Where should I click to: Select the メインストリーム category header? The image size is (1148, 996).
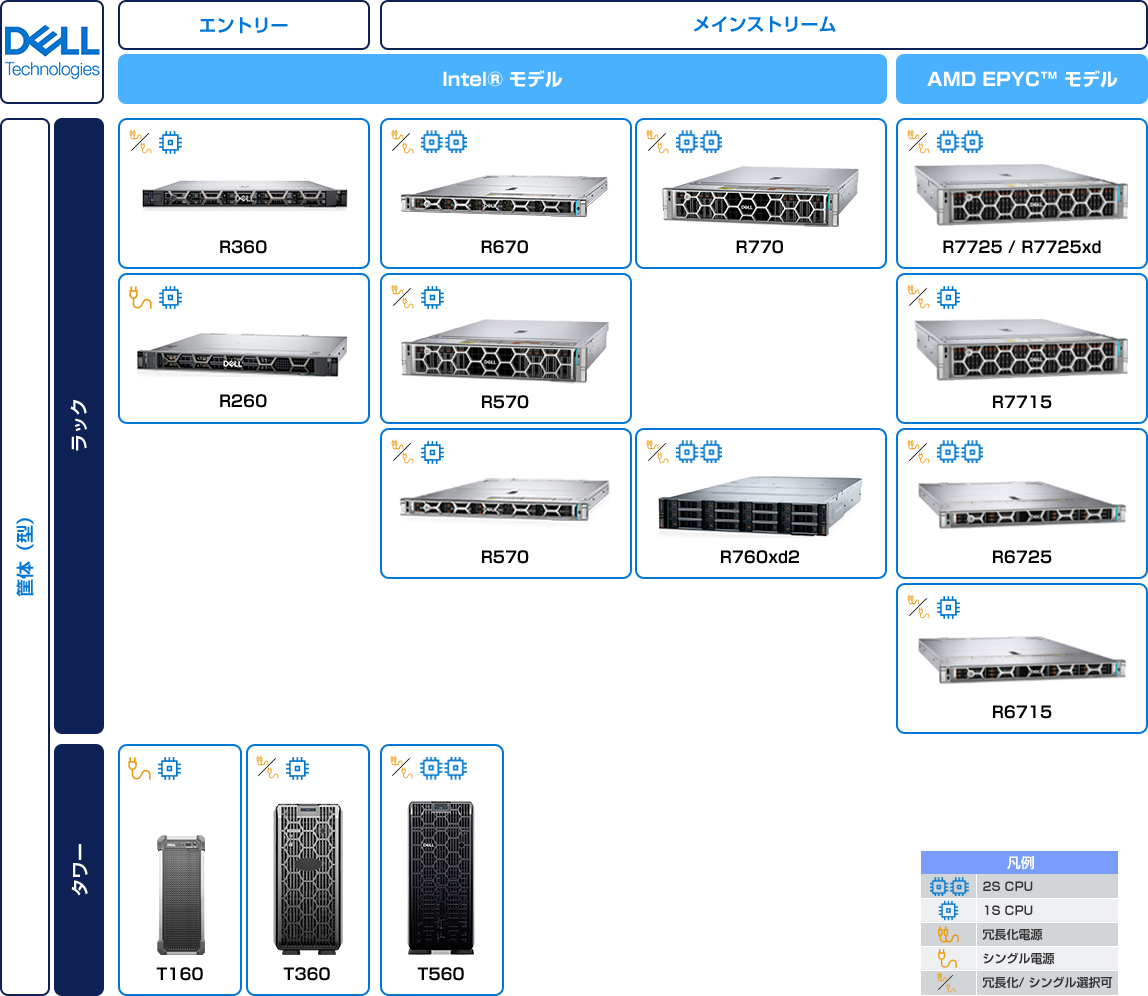point(764,25)
